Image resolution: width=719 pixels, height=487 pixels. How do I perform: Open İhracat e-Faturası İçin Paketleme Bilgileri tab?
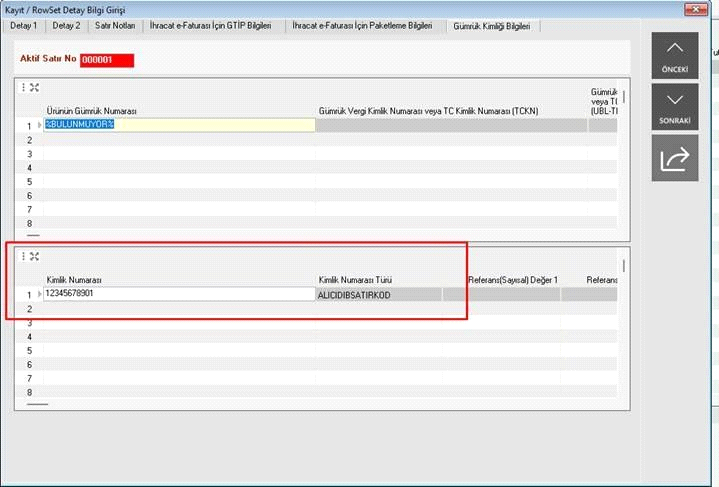(361, 25)
